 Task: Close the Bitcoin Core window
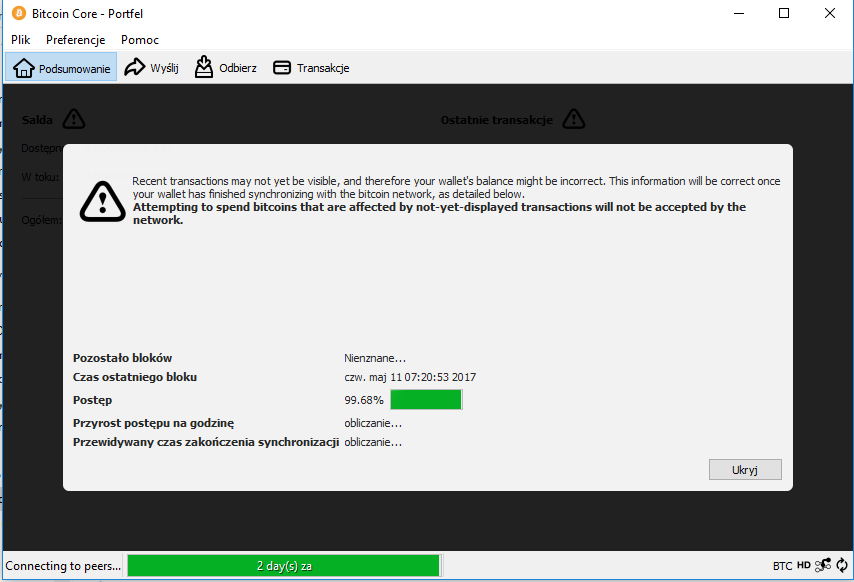(x=829, y=13)
